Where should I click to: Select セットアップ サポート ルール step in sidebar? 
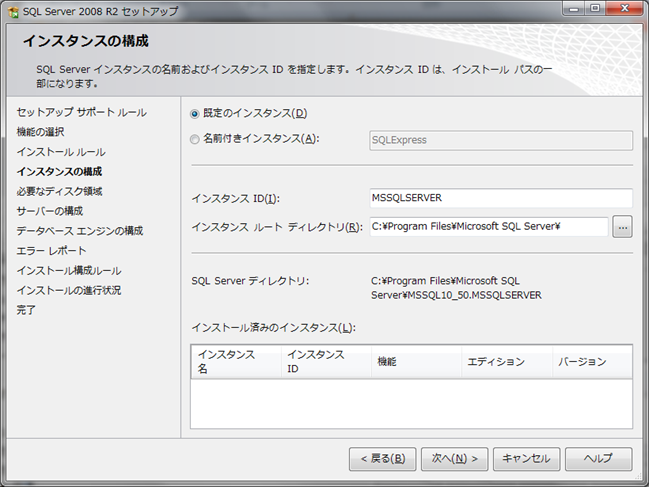(x=82, y=112)
